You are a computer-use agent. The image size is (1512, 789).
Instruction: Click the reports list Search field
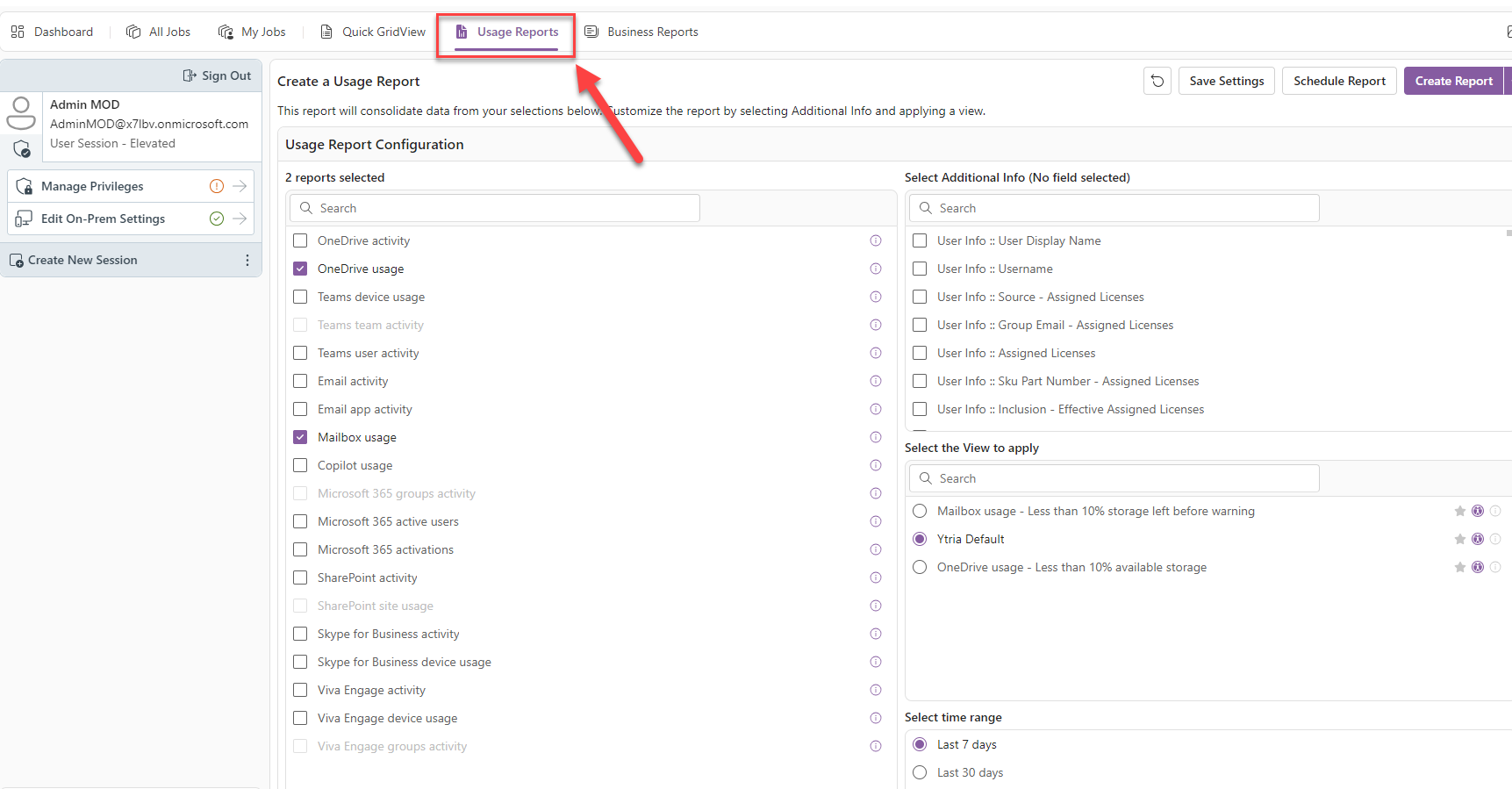tap(495, 208)
